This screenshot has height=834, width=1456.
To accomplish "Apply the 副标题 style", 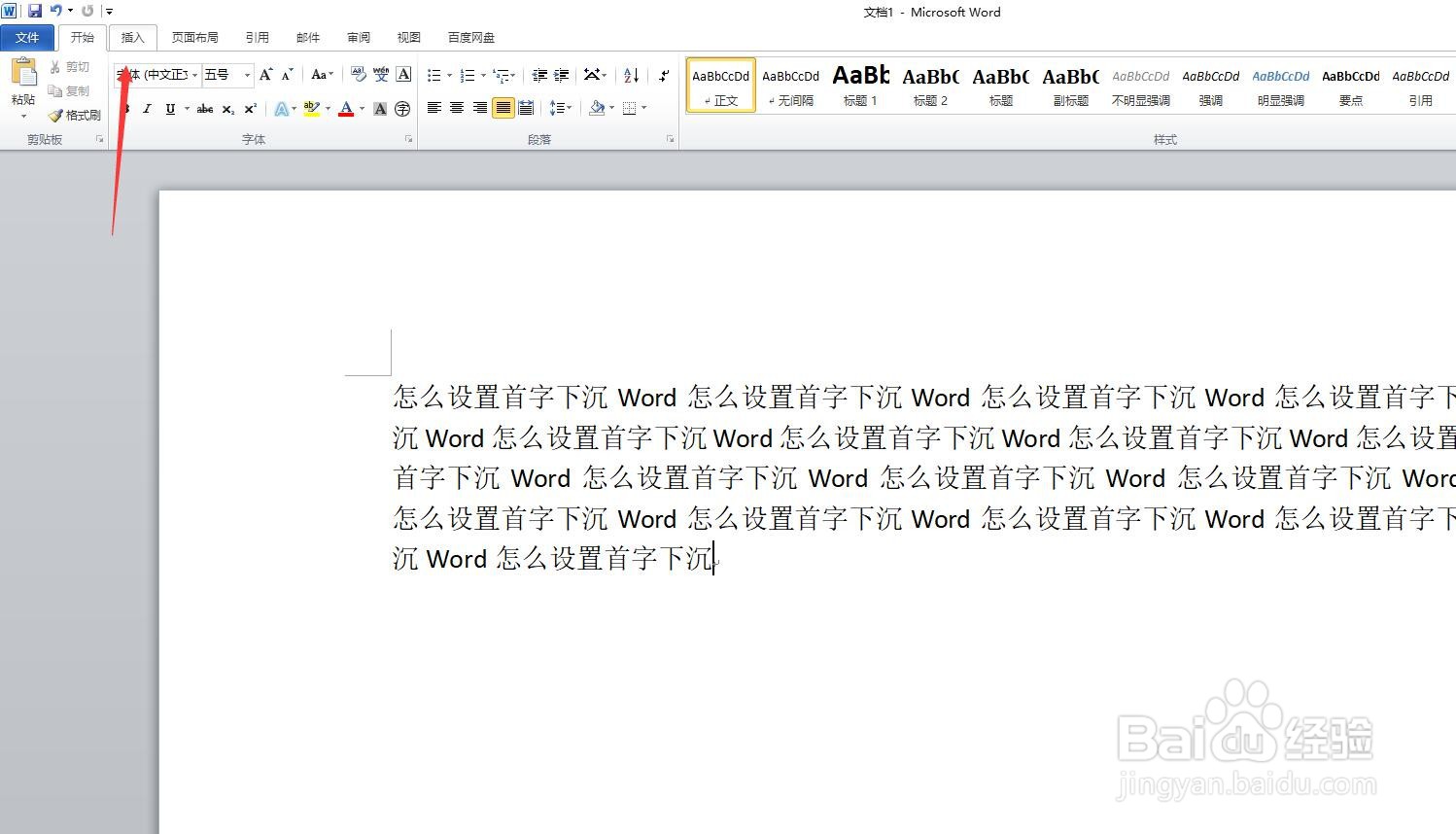I will [x=1071, y=86].
